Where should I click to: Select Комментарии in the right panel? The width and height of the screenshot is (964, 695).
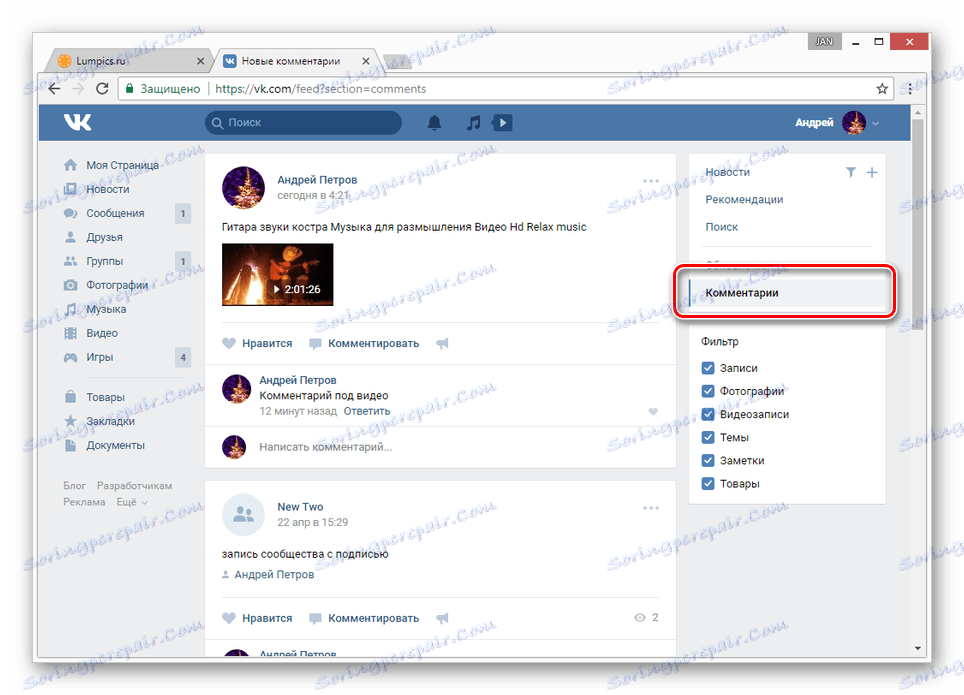click(x=787, y=293)
